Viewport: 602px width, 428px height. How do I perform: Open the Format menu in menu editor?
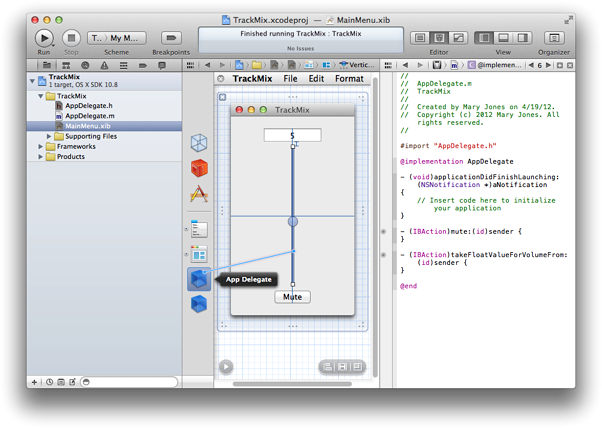click(349, 79)
